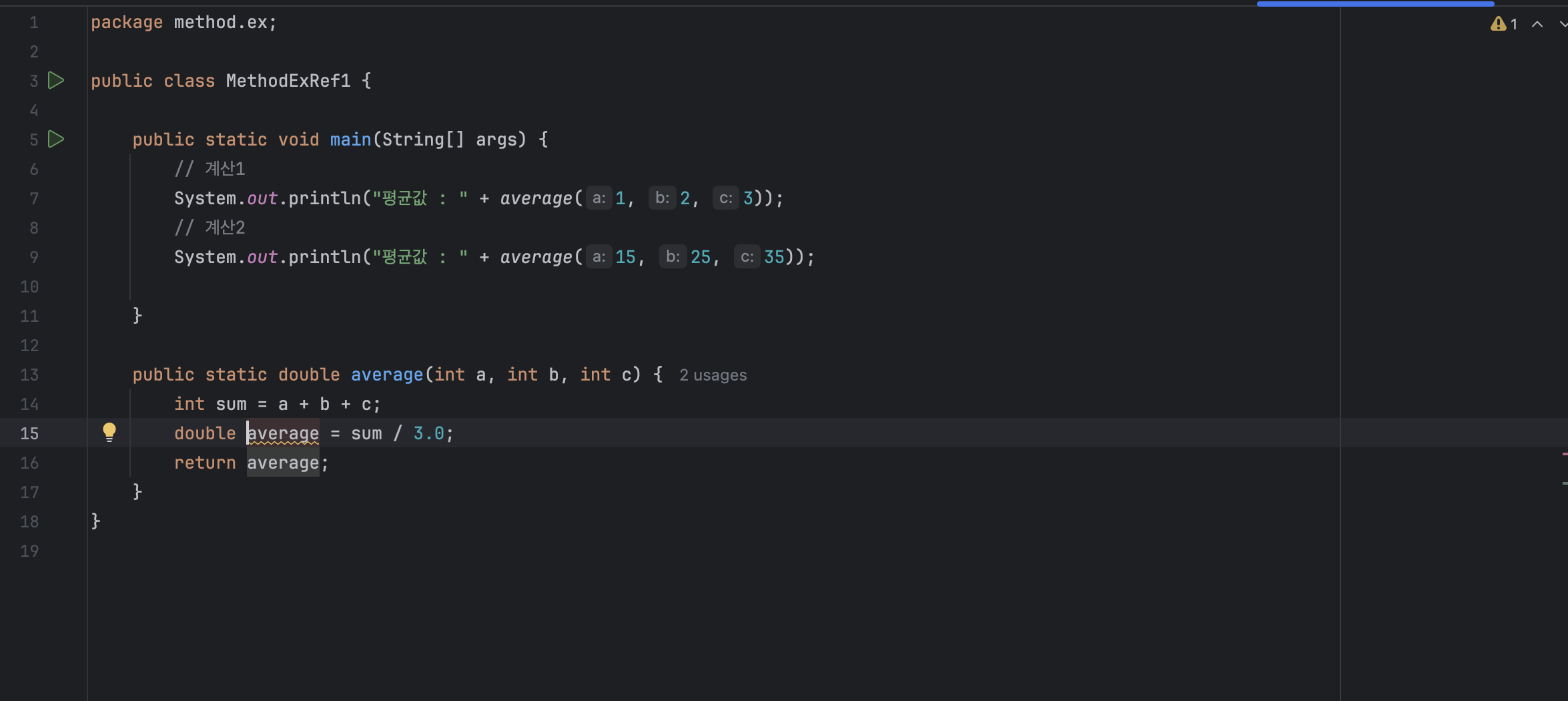Screen dimensions: 1568x701
Task: Click the 'average' call on line 9
Action: pos(536,257)
